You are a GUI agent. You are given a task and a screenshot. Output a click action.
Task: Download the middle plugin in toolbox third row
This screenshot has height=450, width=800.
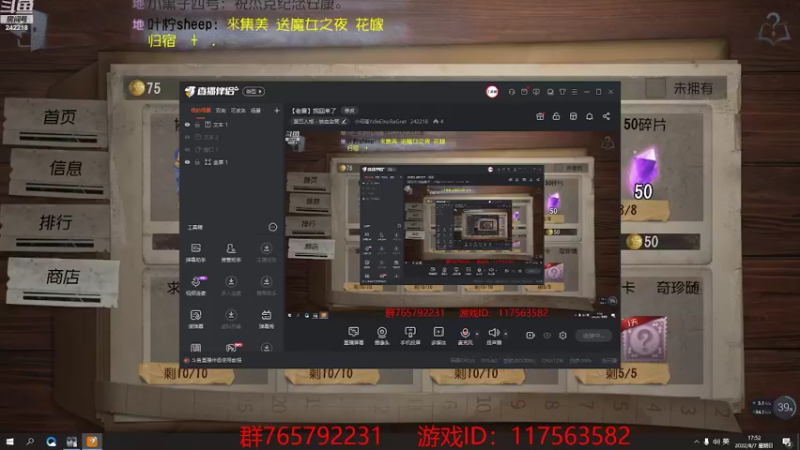click(x=231, y=319)
